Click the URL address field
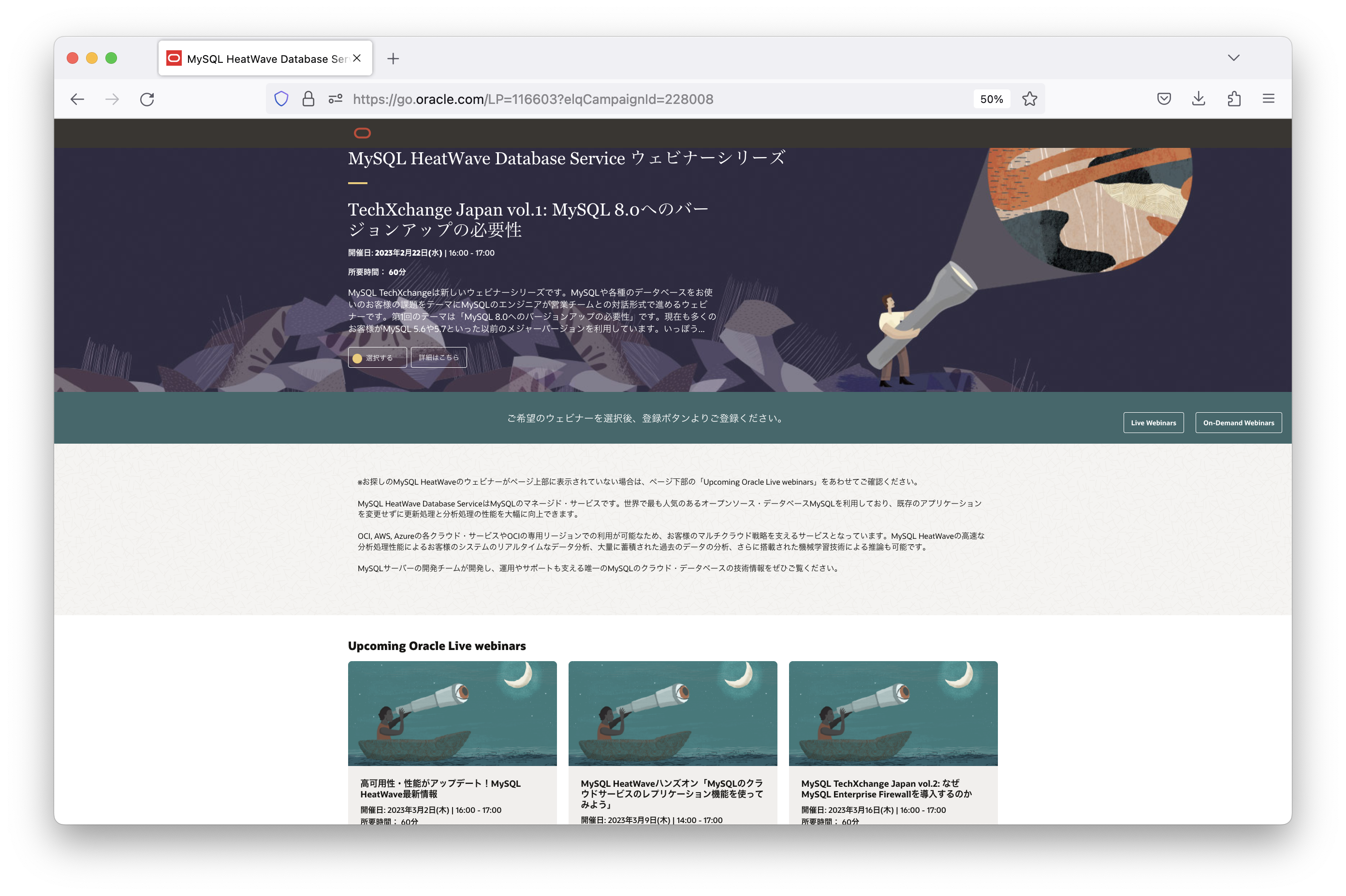This screenshot has width=1346, height=896. pyautogui.click(x=629, y=99)
